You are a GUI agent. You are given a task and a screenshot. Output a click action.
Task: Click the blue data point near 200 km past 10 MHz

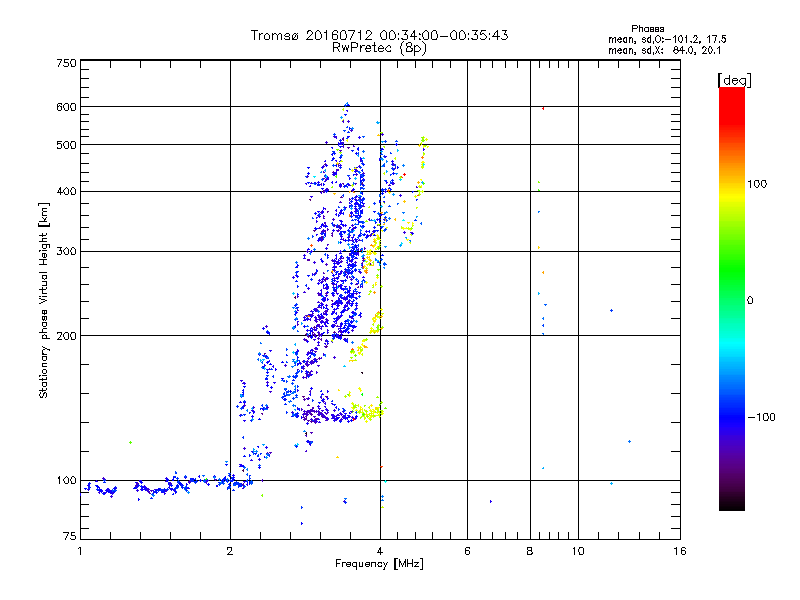click(x=611, y=310)
